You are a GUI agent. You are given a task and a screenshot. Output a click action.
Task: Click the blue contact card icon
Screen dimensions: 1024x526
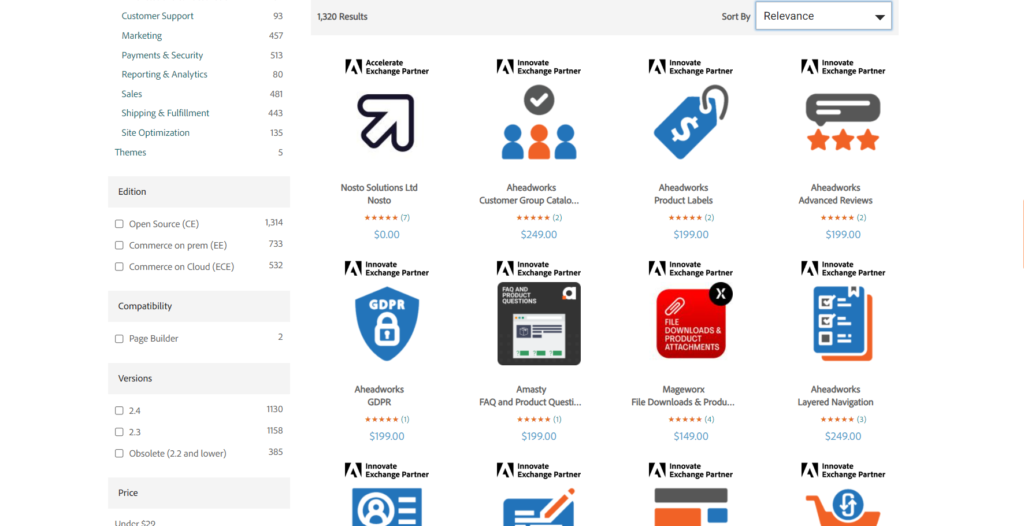(x=387, y=506)
